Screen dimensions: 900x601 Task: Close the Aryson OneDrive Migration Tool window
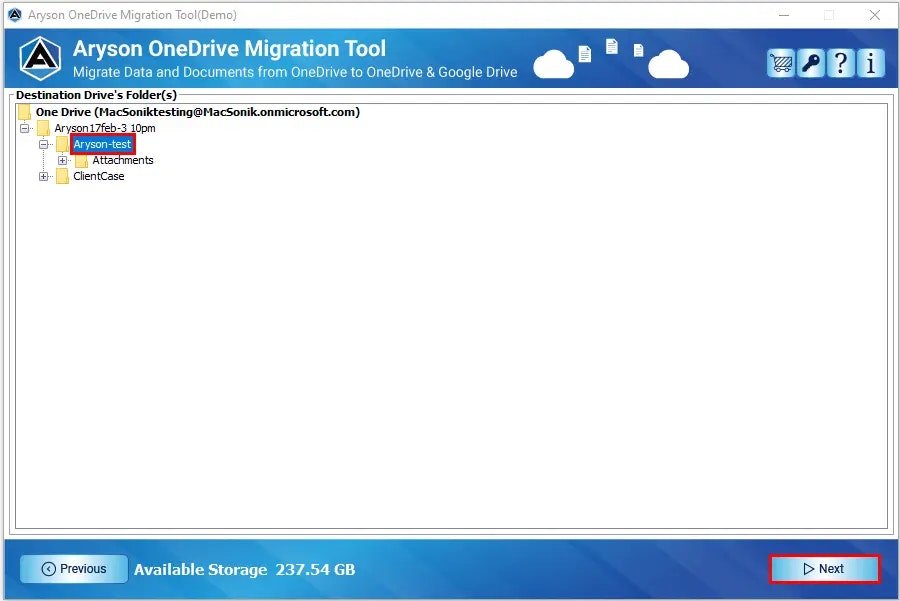point(875,15)
